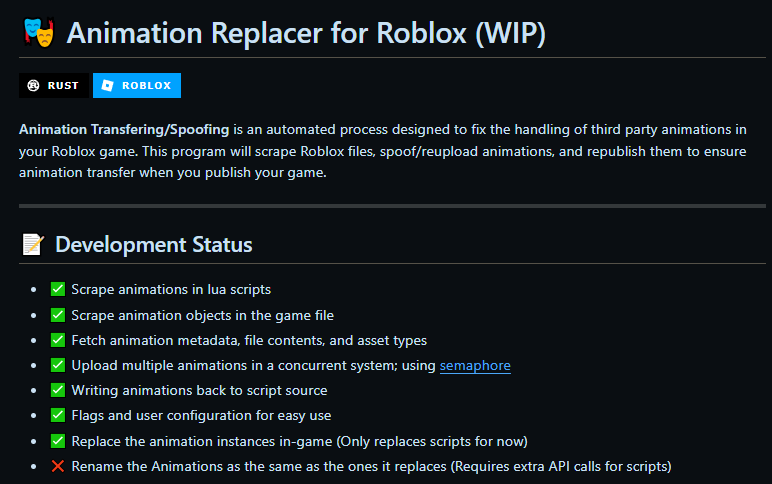This screenshot has height=484, width=772.
Task: Click the Roblox logo icon in badge
Action: click(x=107, y=86)
